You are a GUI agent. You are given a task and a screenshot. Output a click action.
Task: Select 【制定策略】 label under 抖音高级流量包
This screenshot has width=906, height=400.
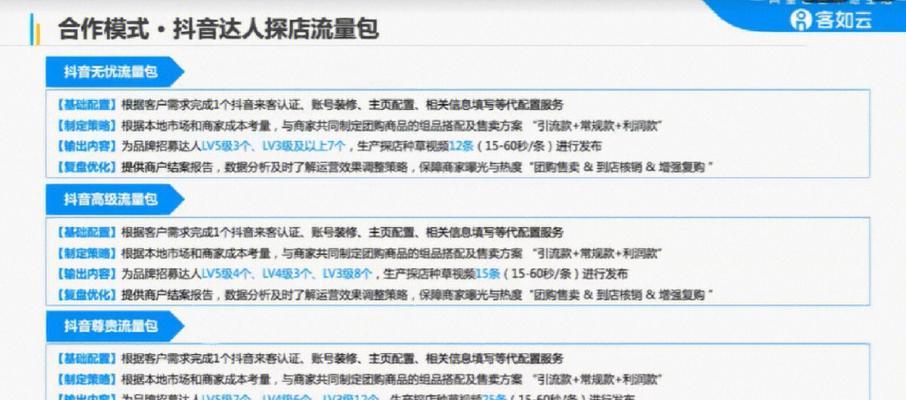(x=87, y=253)
